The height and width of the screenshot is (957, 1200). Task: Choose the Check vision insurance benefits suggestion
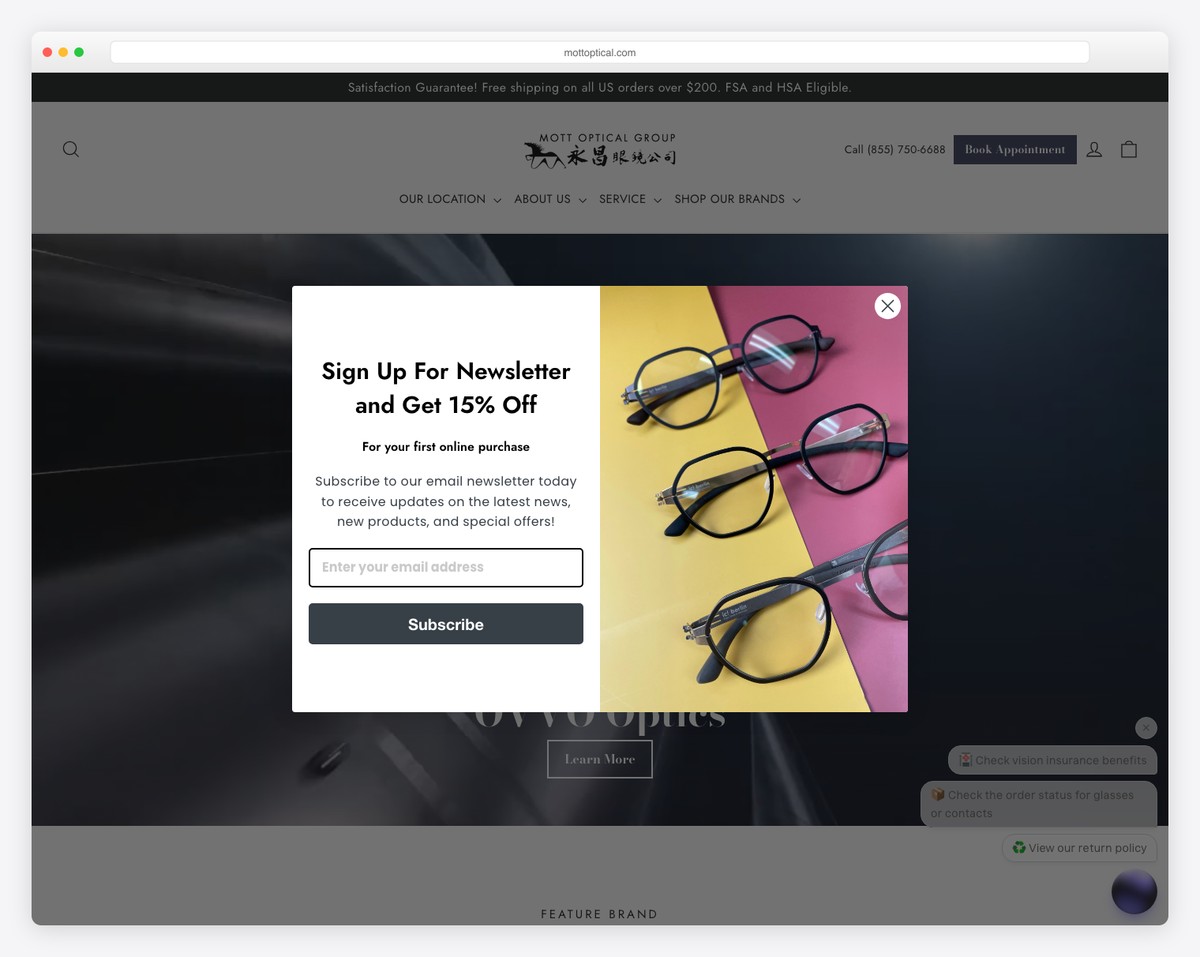point(1052,760)
